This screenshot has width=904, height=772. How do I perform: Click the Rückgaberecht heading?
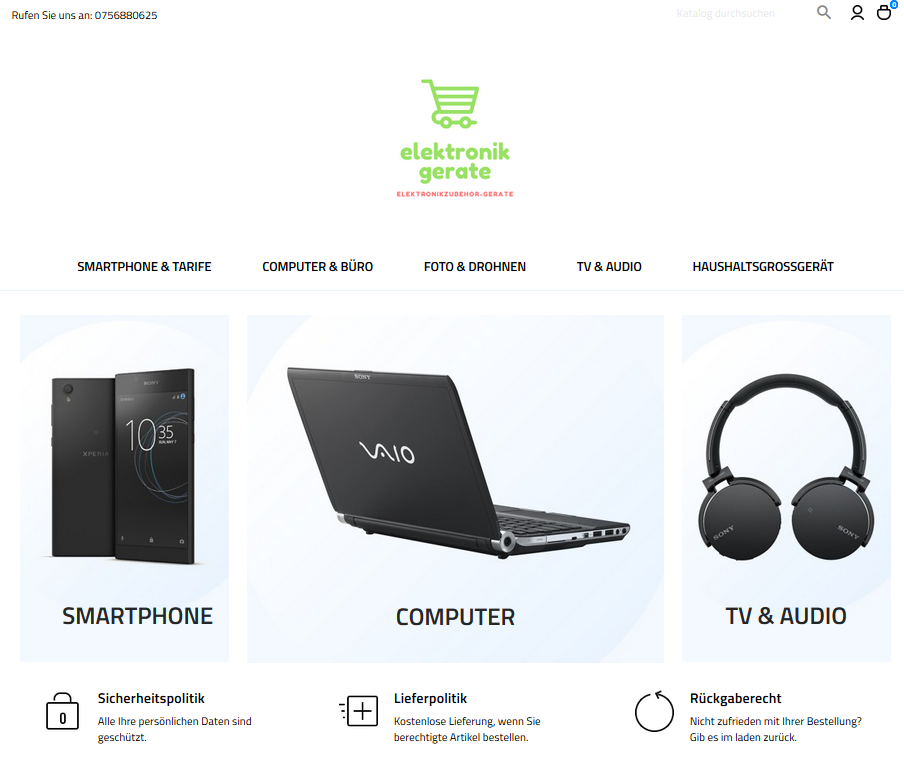coord(736,698)
